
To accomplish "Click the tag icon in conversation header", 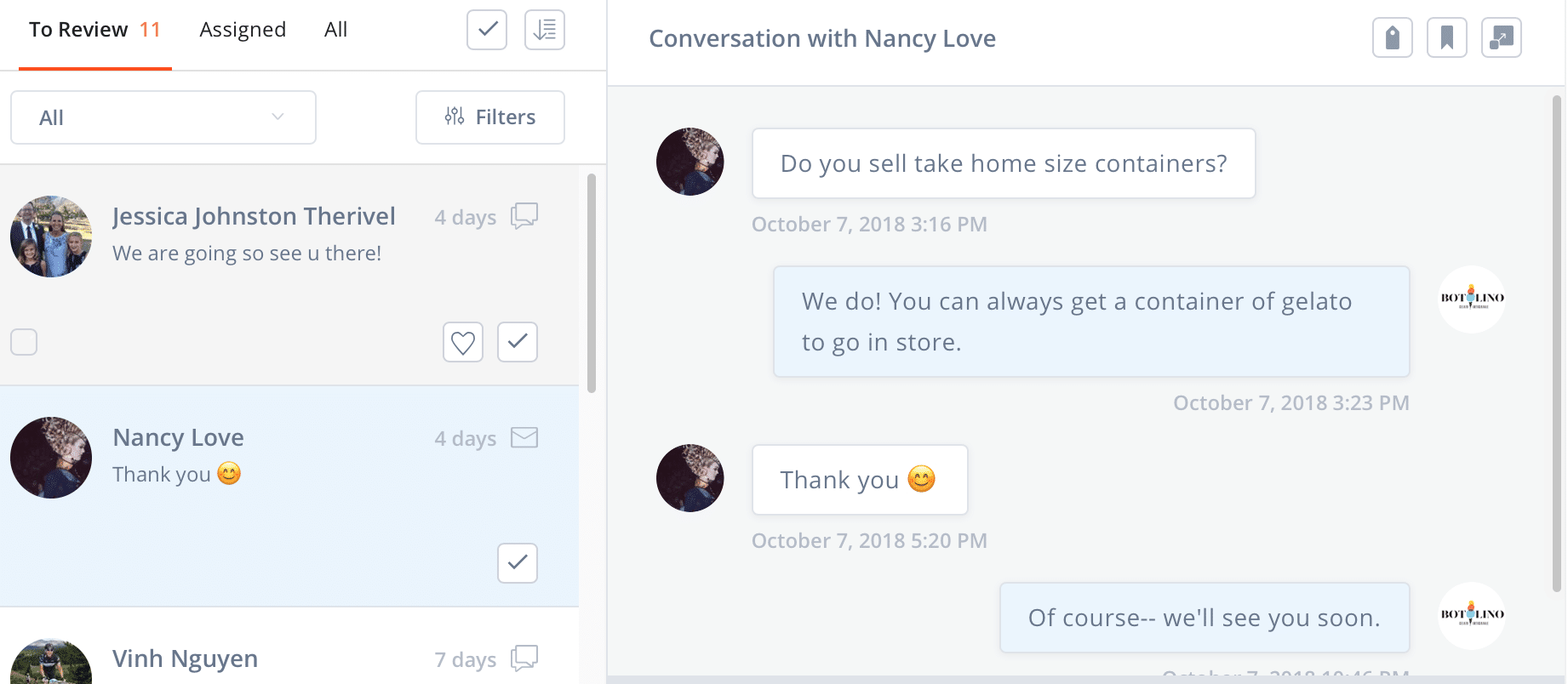I will pyautogui.click(x=1393, y=37).
